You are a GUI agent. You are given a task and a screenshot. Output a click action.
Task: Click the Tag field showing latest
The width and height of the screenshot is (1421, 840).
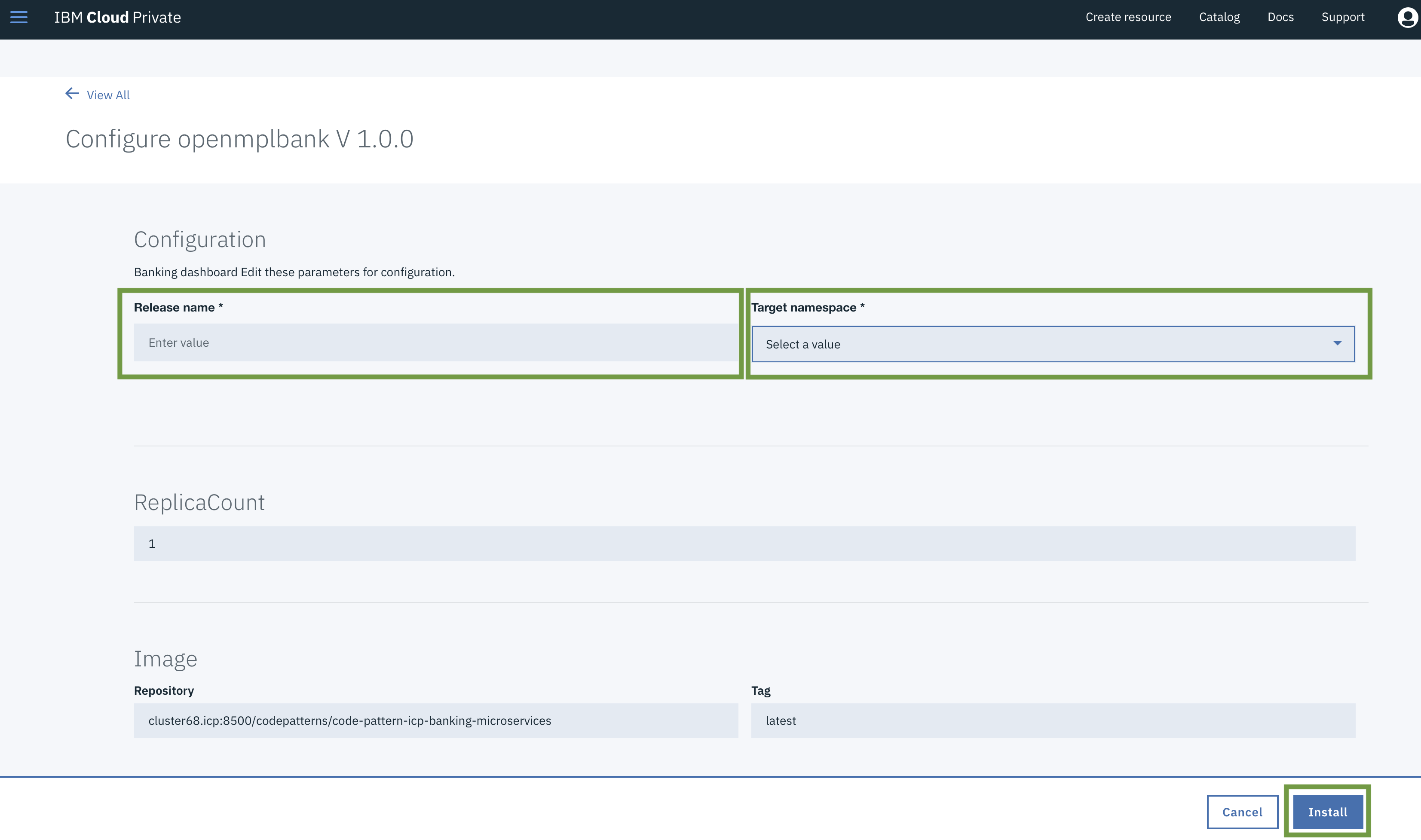pos(1053,721)
